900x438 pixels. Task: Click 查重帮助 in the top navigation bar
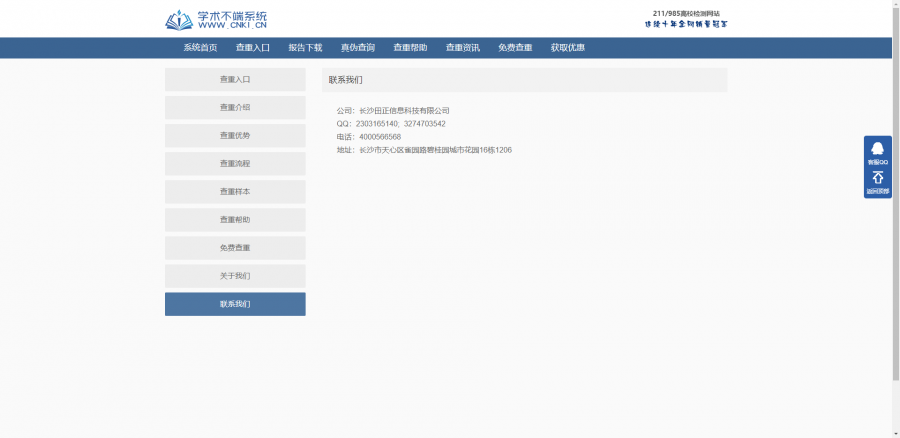pyautogui.click(x=410, y=48)
